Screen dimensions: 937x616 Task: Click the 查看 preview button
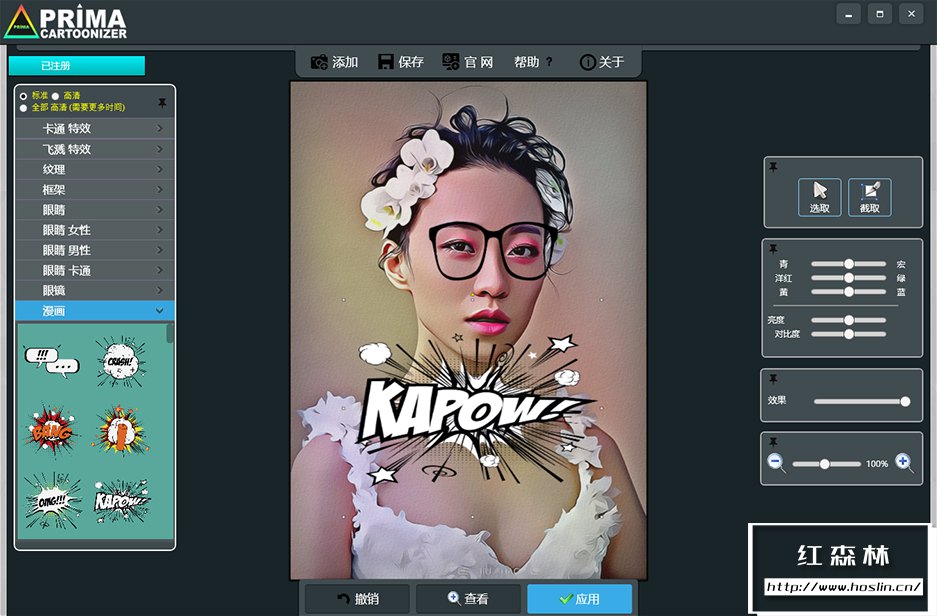[468, 598]
